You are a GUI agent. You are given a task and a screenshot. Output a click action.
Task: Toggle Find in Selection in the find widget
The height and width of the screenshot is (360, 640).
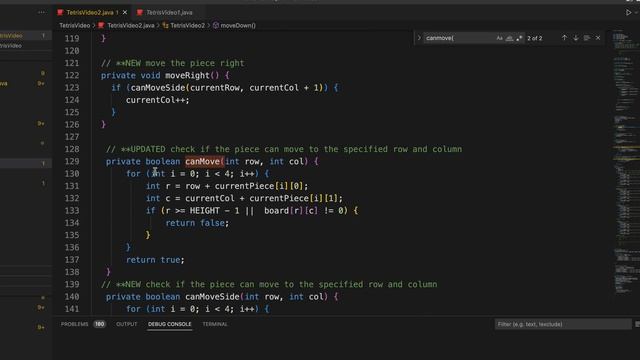pyautogui.click(x=587, y=38)
